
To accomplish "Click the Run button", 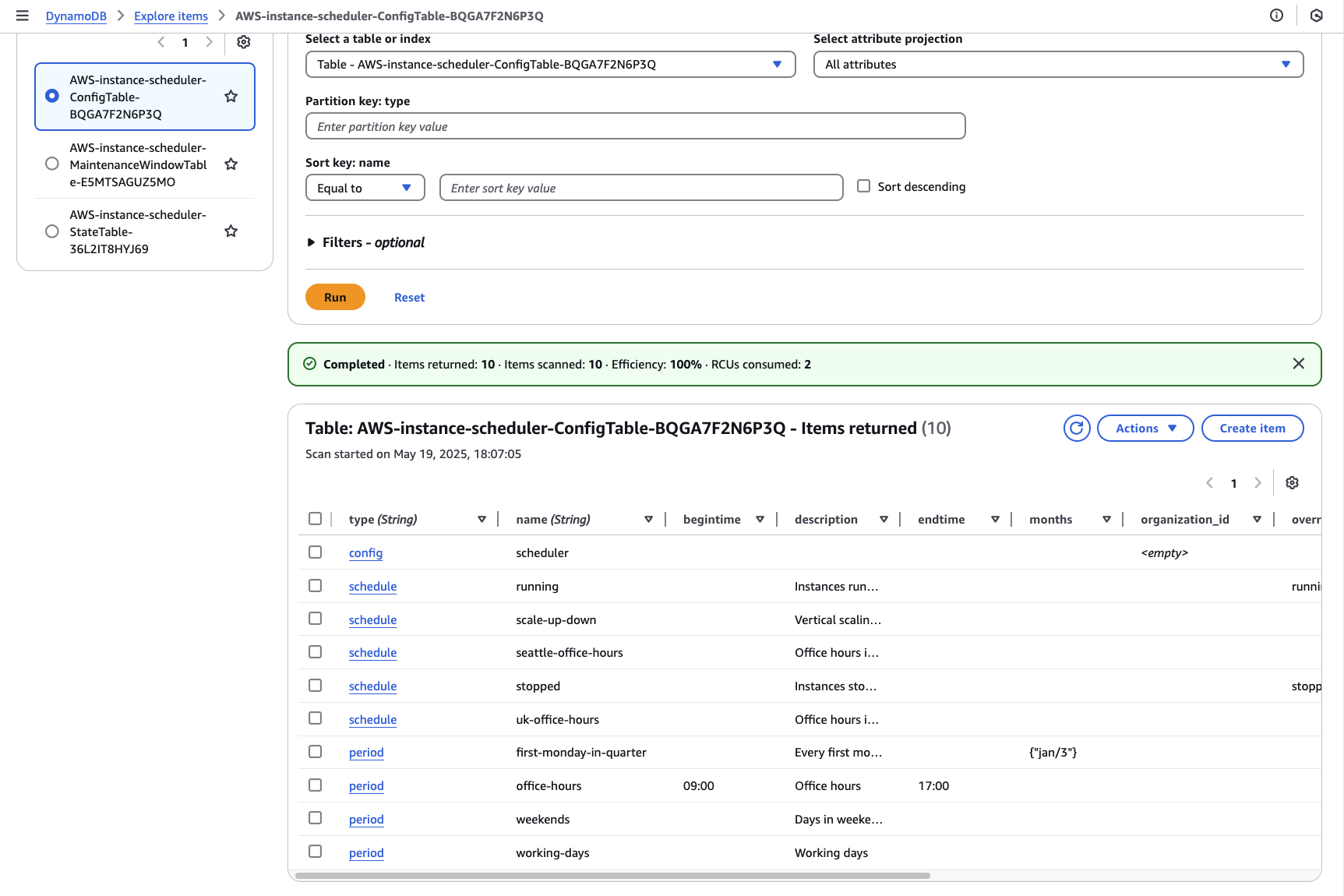I will (335, 298).
